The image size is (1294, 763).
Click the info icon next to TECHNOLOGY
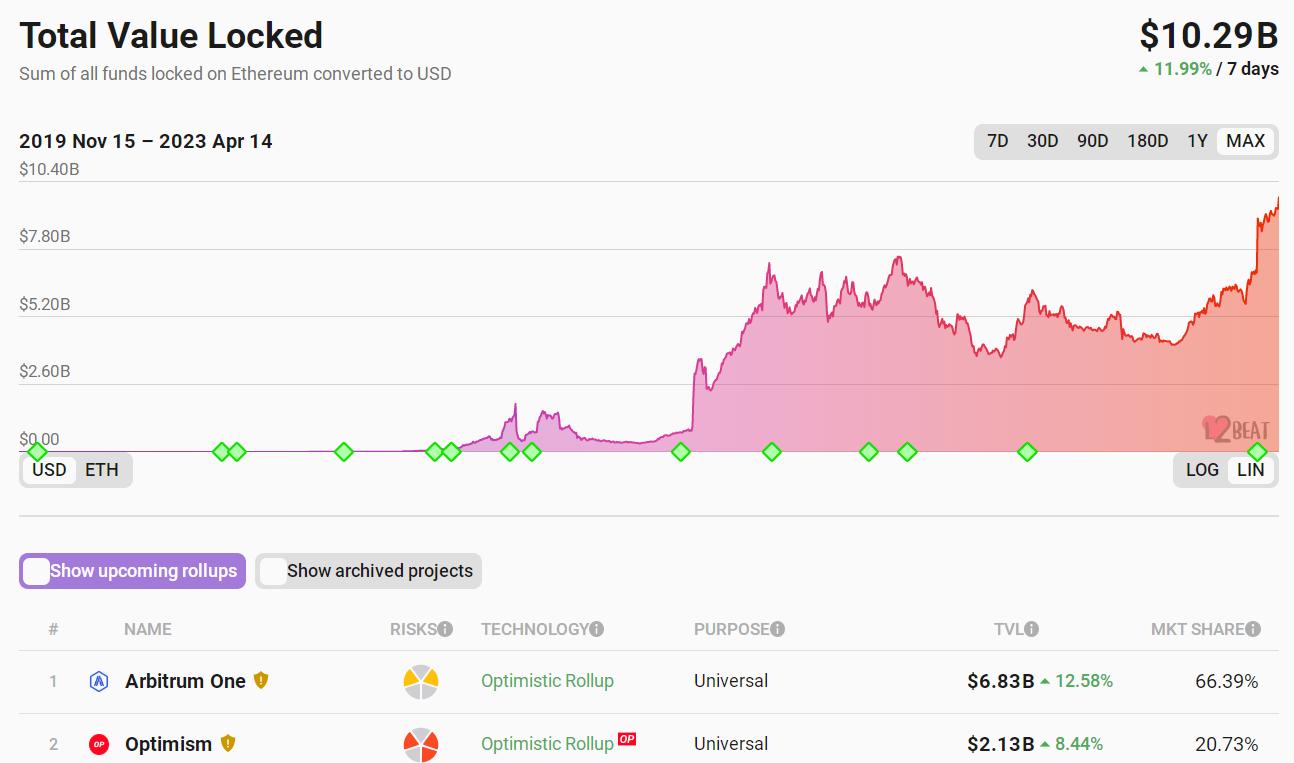click(596, 629)
